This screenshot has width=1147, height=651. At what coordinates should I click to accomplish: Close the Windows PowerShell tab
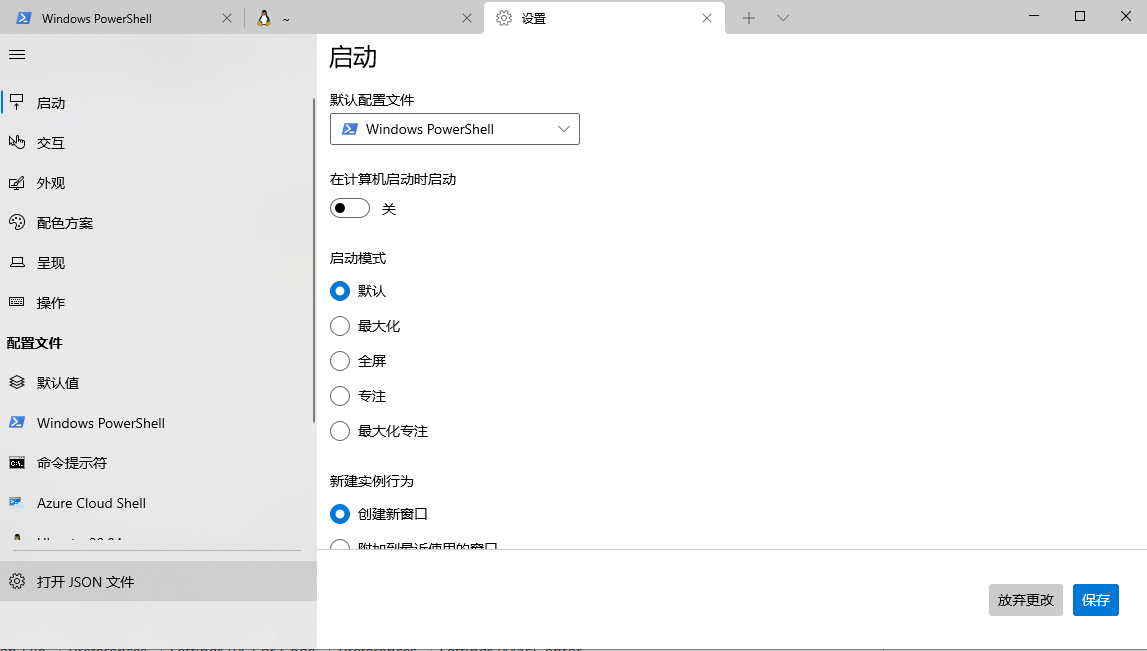[227, 18]
